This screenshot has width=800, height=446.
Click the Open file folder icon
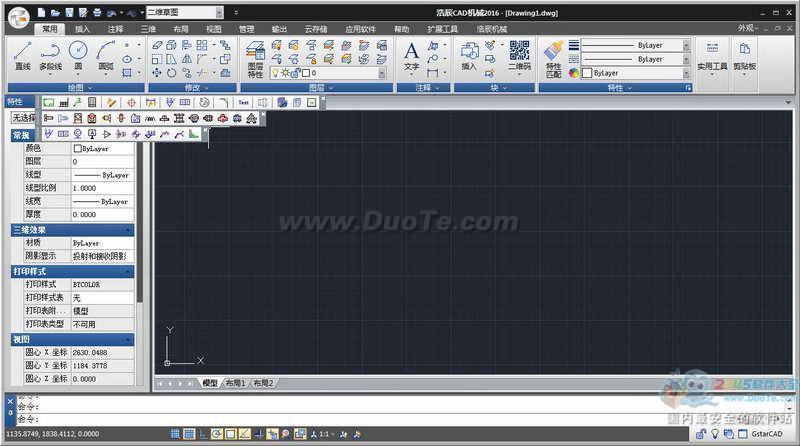pos(56,12)
